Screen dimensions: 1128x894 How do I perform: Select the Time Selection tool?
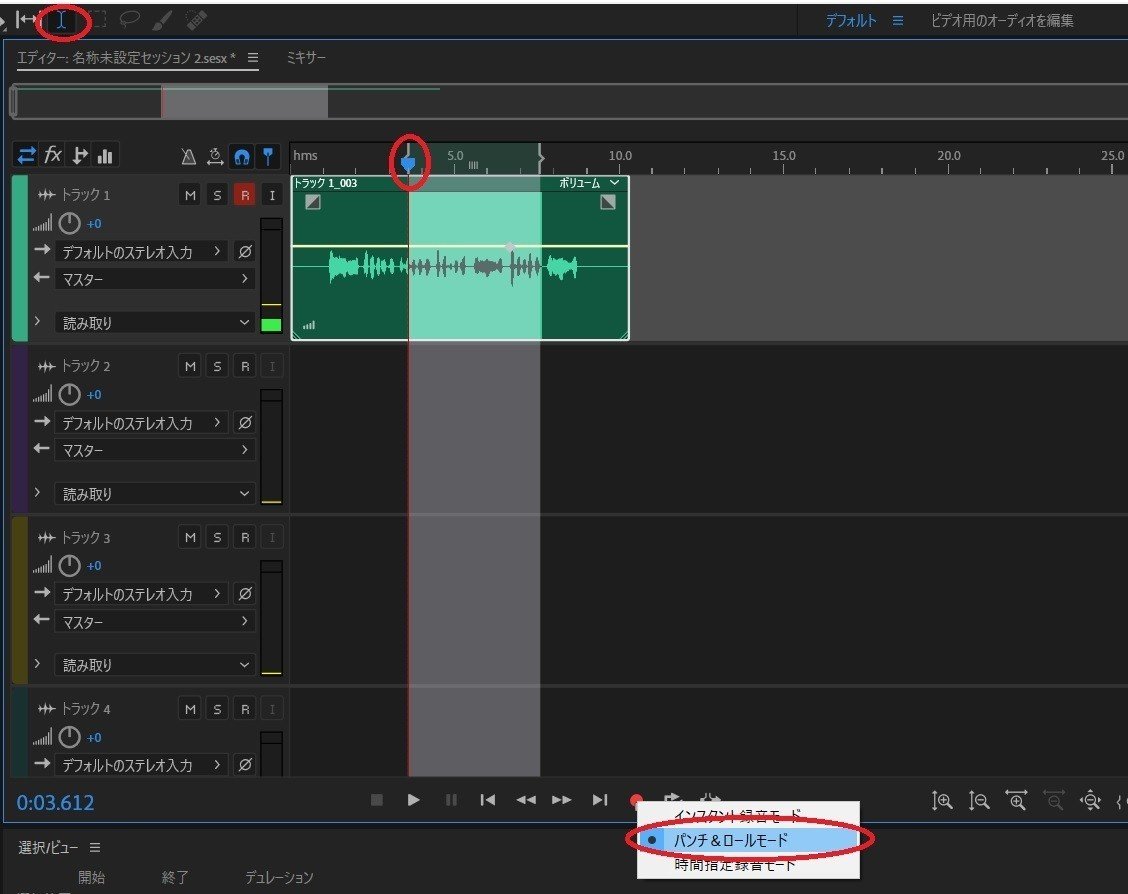click(x=62, y=20)
